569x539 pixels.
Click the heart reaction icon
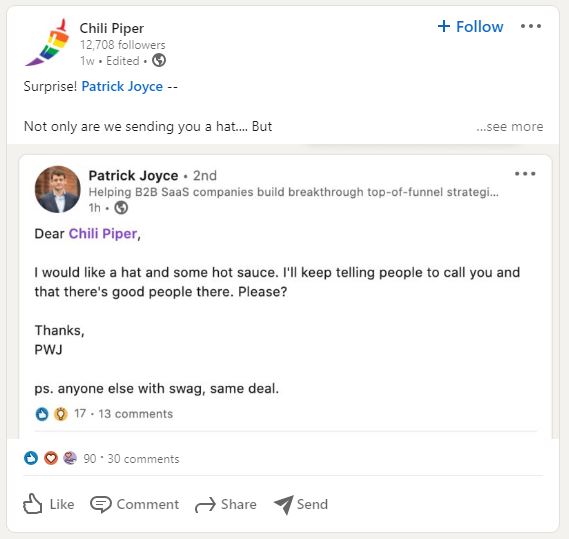(x=51, y=458)
